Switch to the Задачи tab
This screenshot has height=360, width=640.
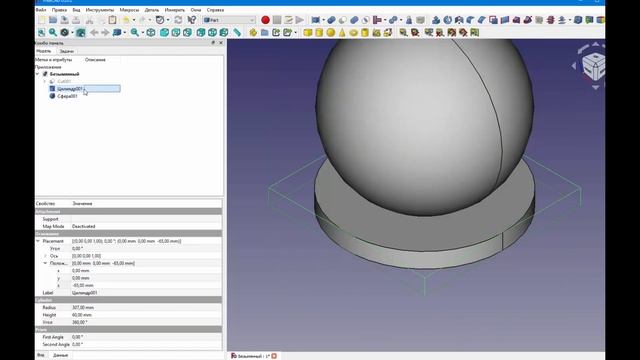click(x=67, y=51)
